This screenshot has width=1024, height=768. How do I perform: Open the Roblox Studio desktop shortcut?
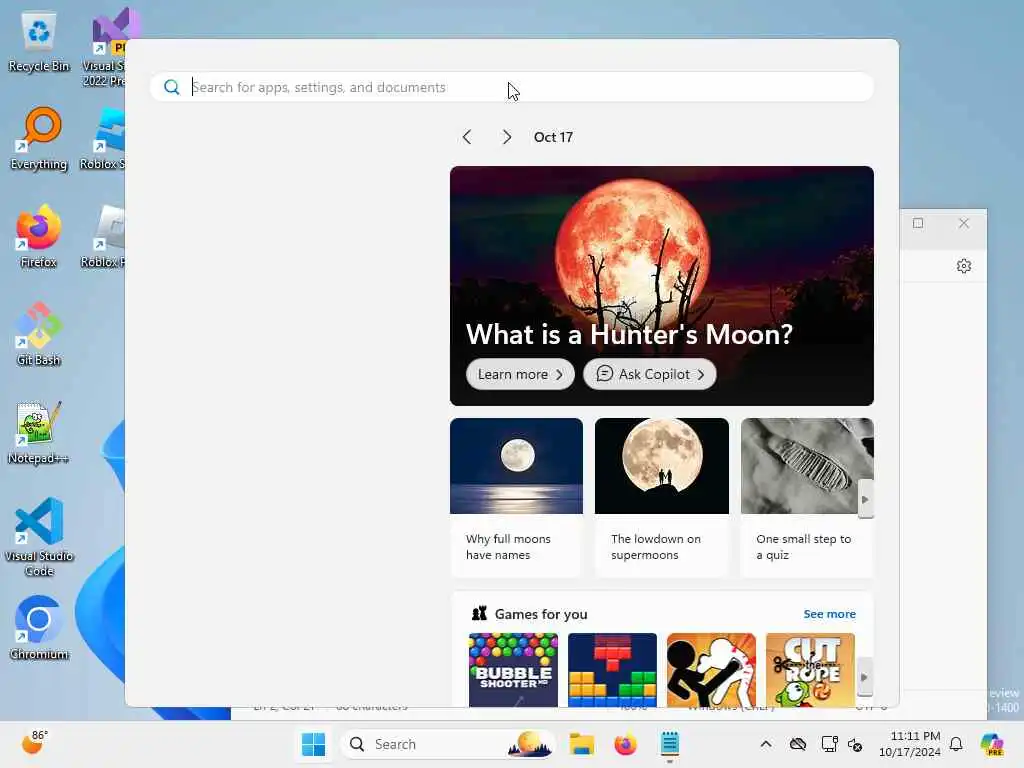tap(104, 138)
